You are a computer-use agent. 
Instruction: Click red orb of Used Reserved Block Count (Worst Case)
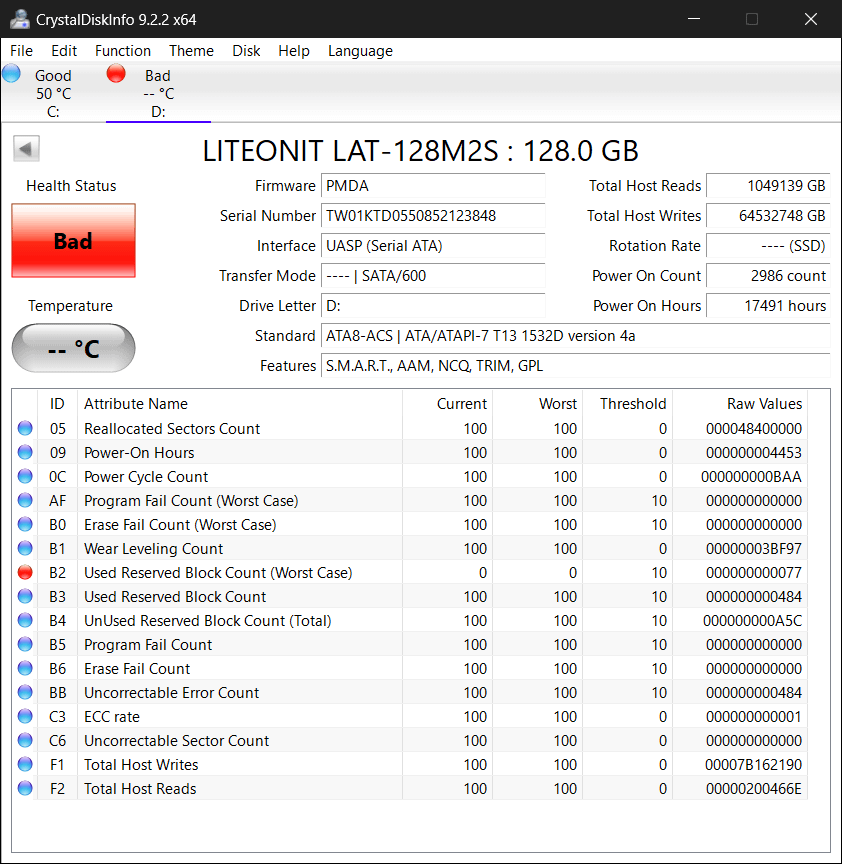25,573
